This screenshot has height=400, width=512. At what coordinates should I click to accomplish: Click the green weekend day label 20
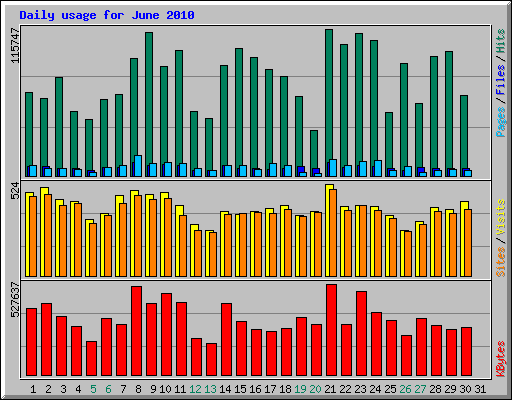click(315, 389)
